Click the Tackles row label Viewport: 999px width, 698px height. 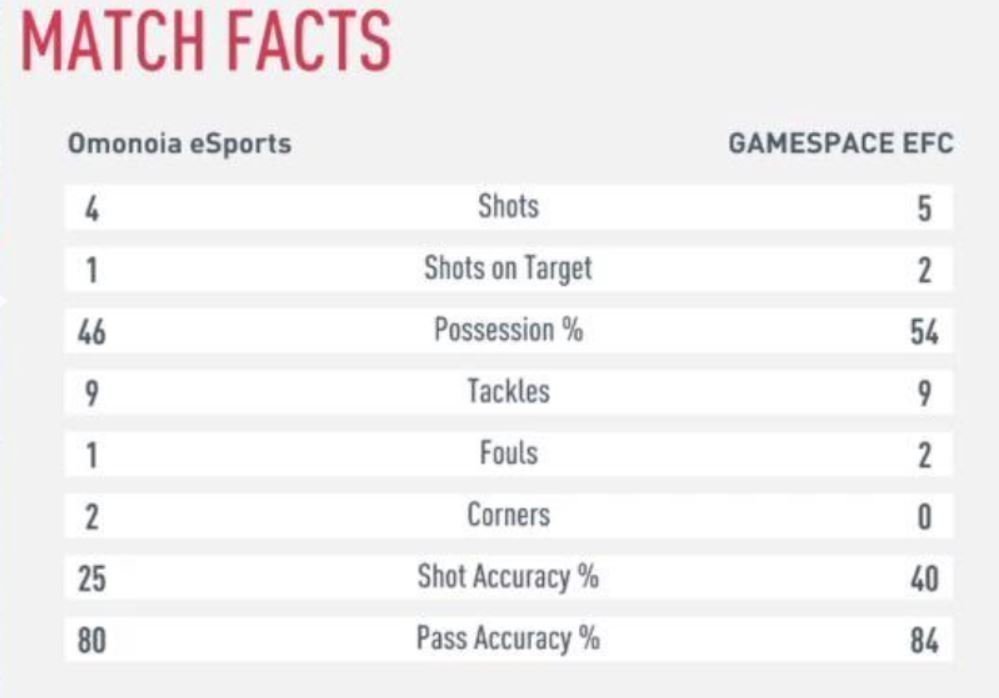click(508, 391)
